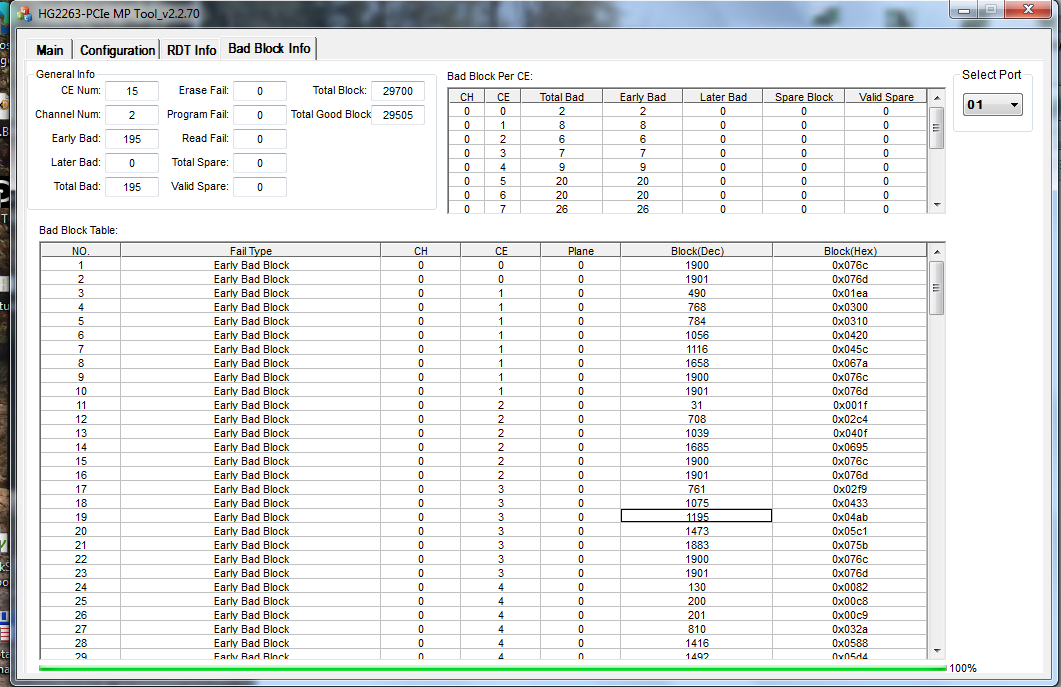This screenshot has width=1061, height=687.
Task: Click hex value 0x0300
Action: [850, 307]
